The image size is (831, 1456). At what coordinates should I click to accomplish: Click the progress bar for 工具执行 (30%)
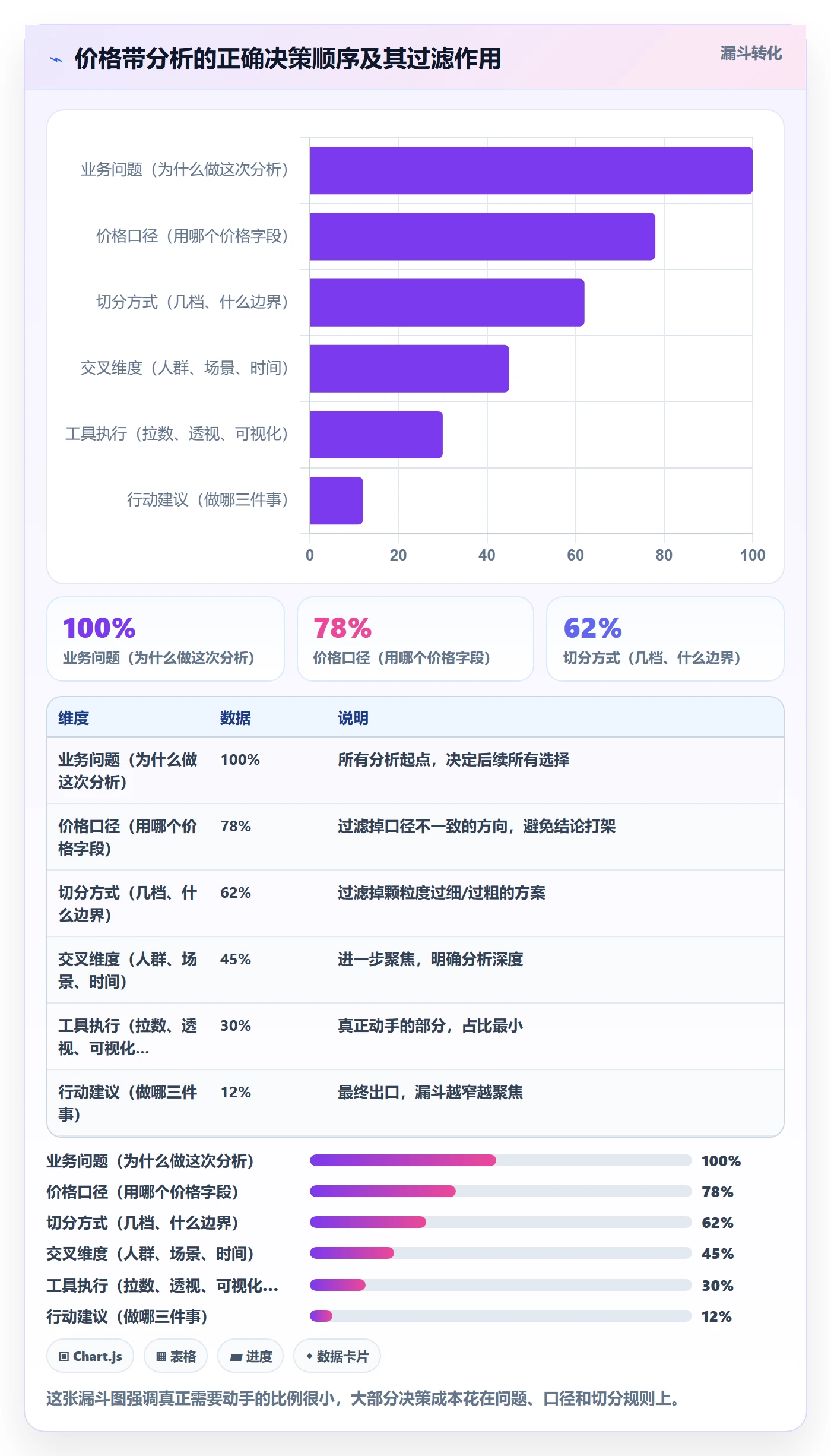[501, 1285]
